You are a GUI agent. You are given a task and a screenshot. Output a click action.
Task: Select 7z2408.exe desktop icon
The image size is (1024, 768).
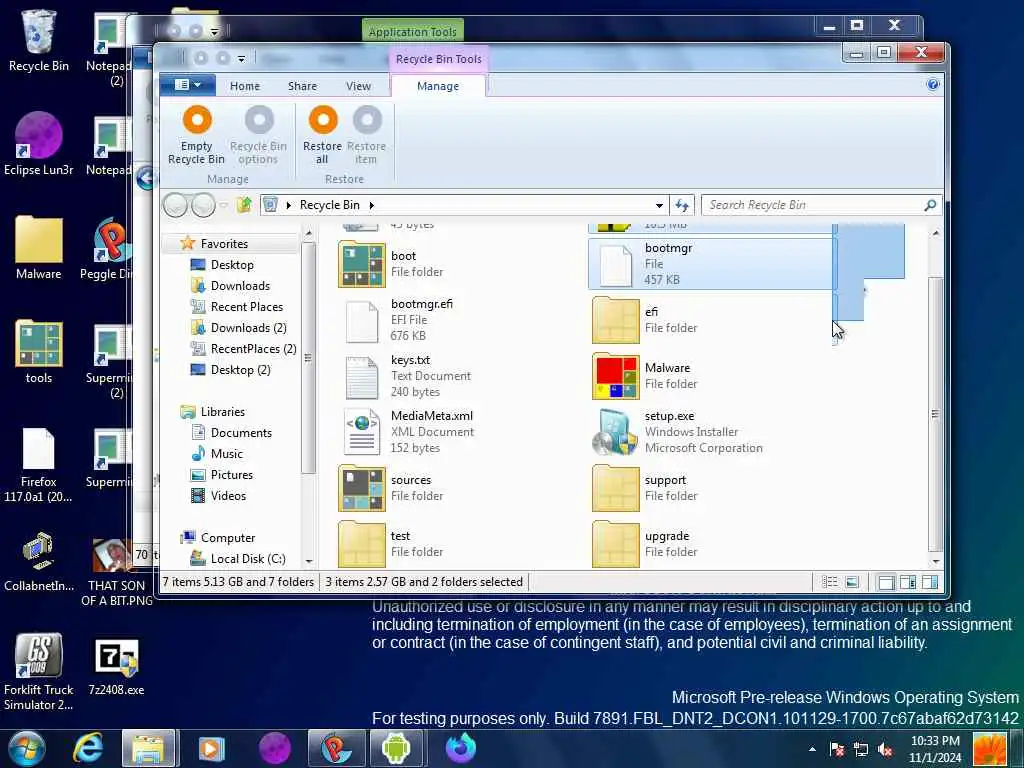pos(116,666)
